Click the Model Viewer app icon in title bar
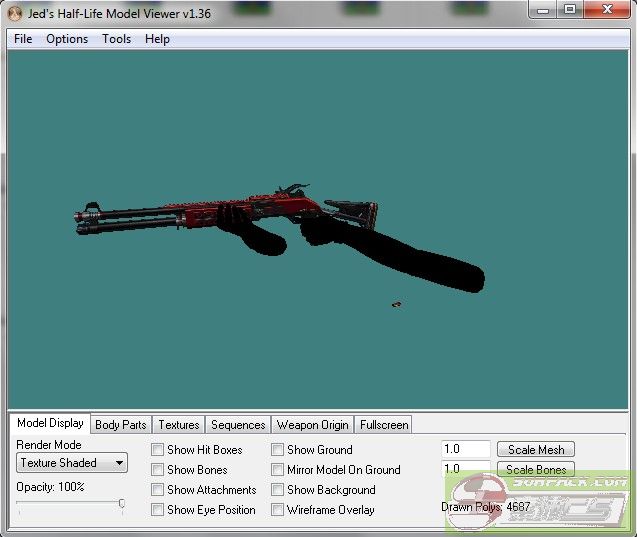637x537 pixels. [14, 13]
